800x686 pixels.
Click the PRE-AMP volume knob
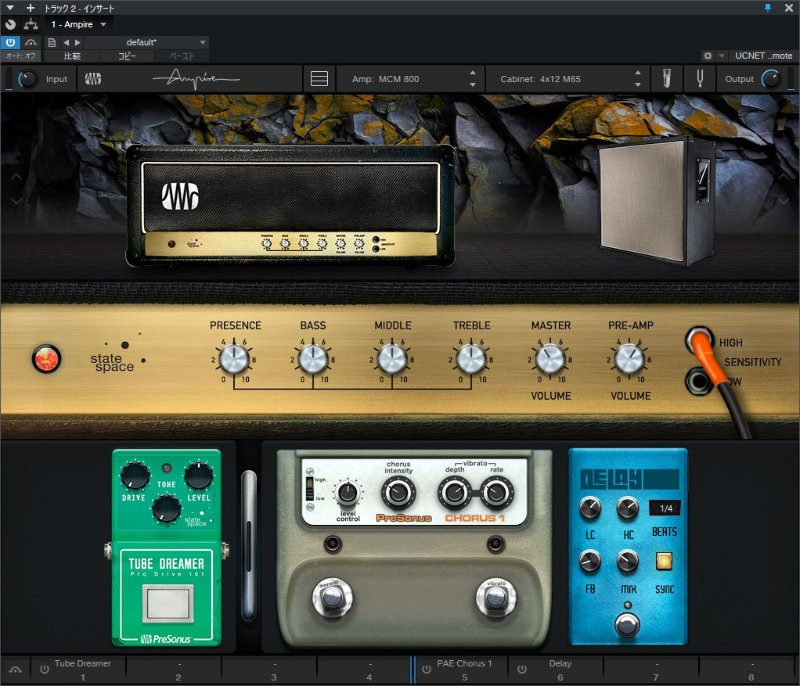tap(629, 359)
